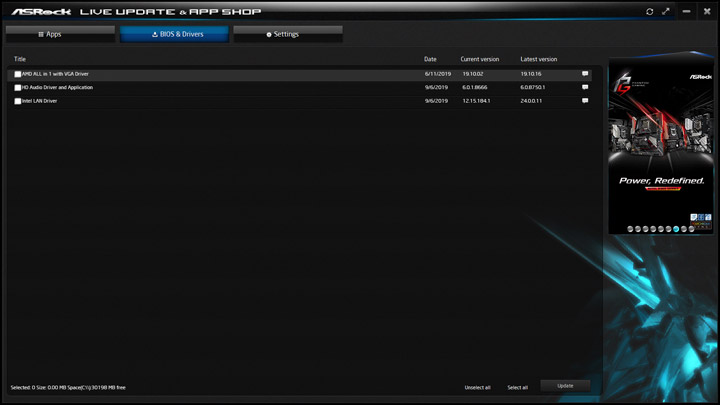Select the BIOS & Drivers tab
The image size is (720, 405).
174,34
